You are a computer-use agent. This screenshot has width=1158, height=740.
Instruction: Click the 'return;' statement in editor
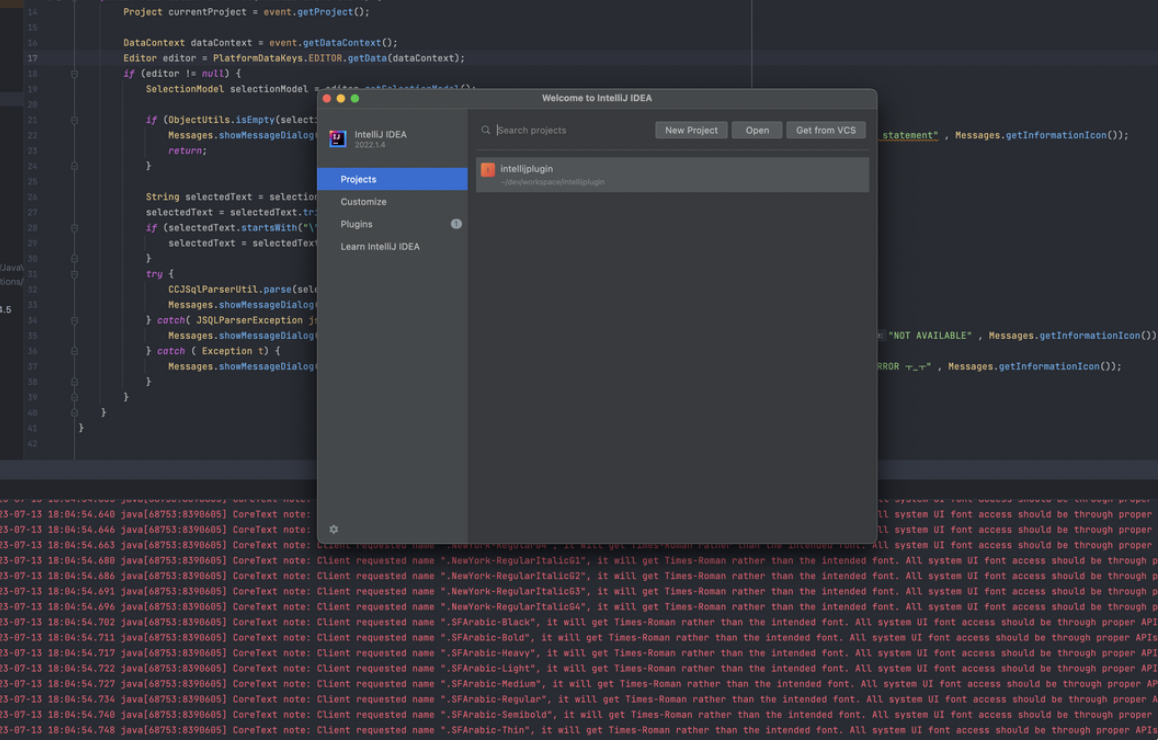pos(188,151)
